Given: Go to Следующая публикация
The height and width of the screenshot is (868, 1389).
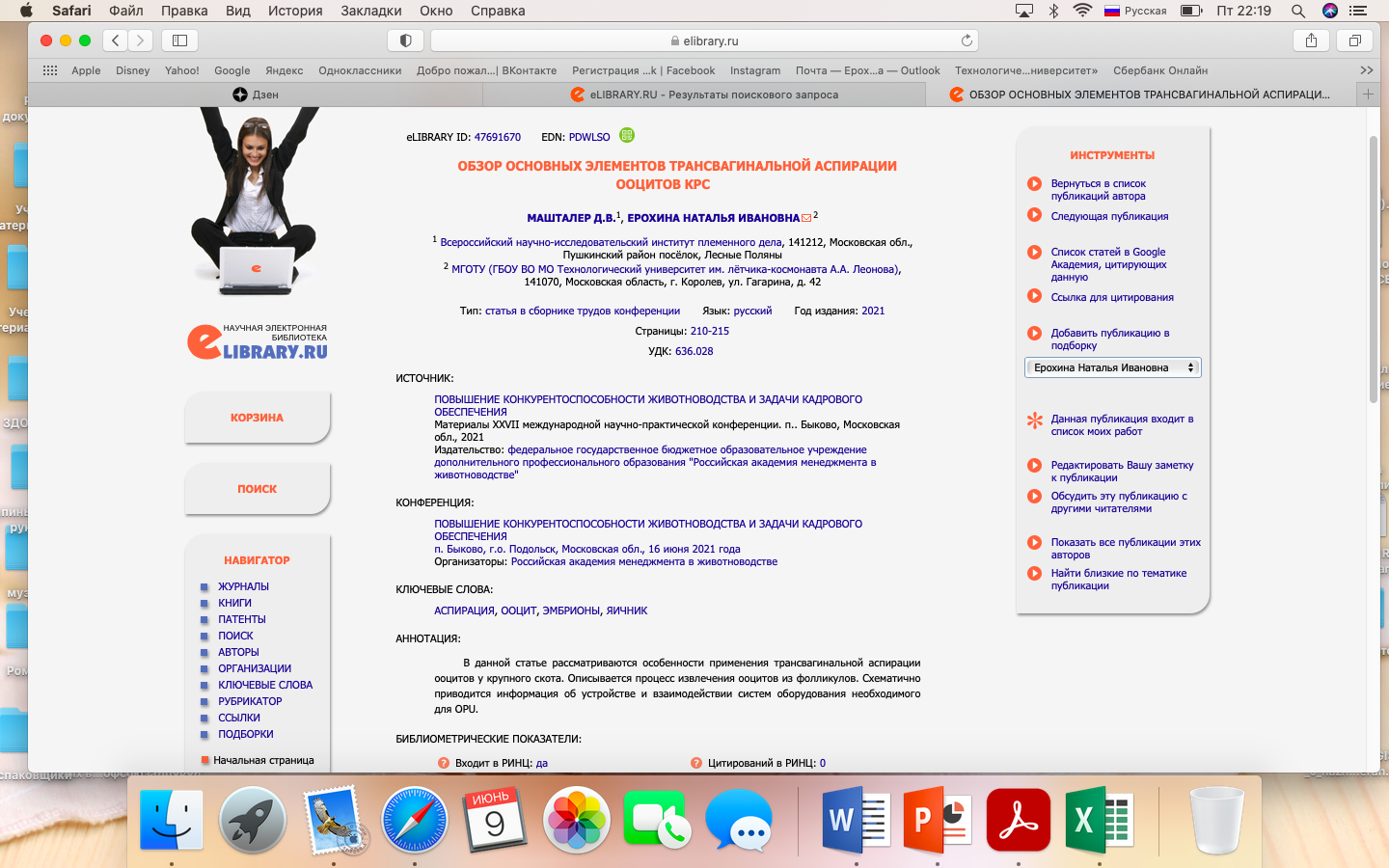Looking at the screenshot, I should coord(1109,216).
